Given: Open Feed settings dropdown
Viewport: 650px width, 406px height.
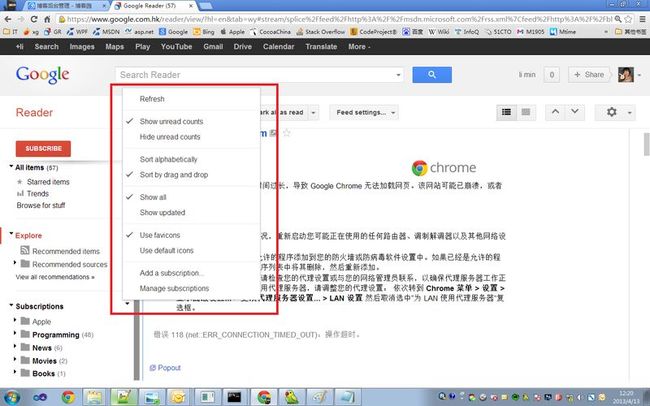Looking at the screenshot, I should click(364, 112).
